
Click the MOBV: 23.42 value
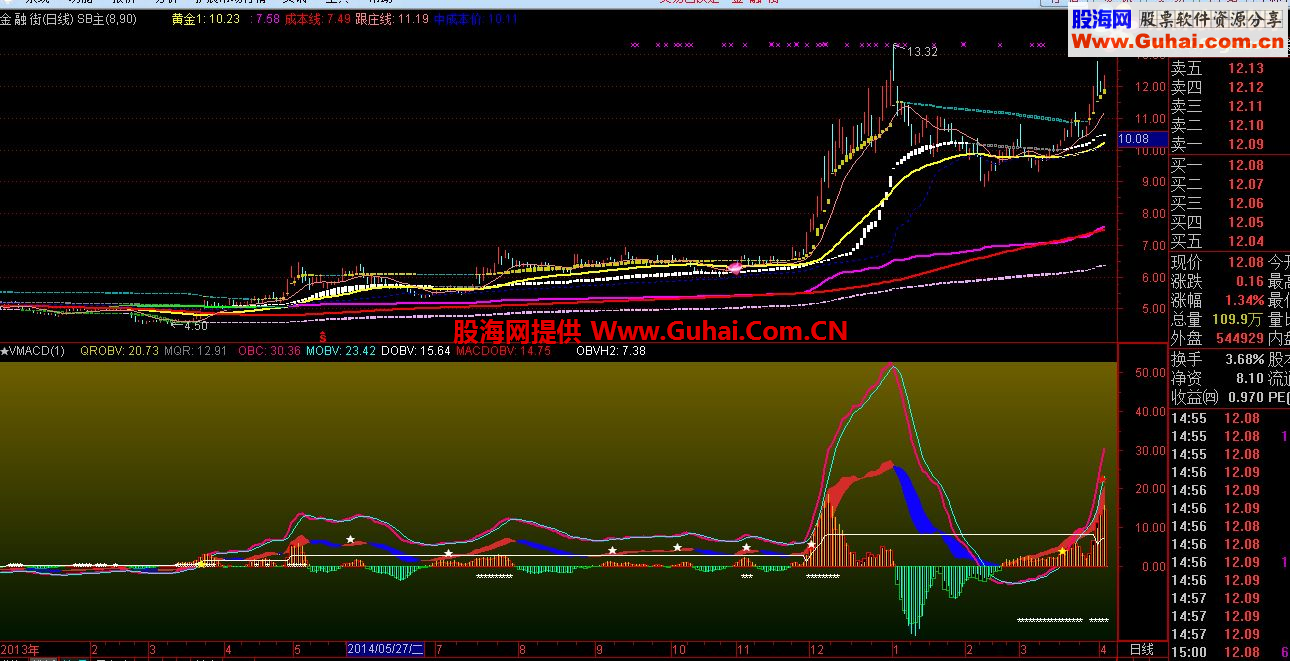coord(341,351)
